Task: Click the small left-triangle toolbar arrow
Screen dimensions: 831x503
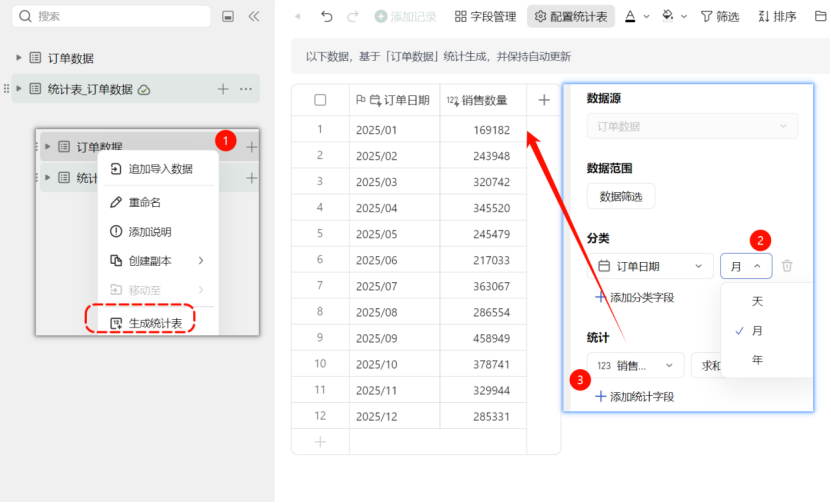Action: click(x=298, y=16)
